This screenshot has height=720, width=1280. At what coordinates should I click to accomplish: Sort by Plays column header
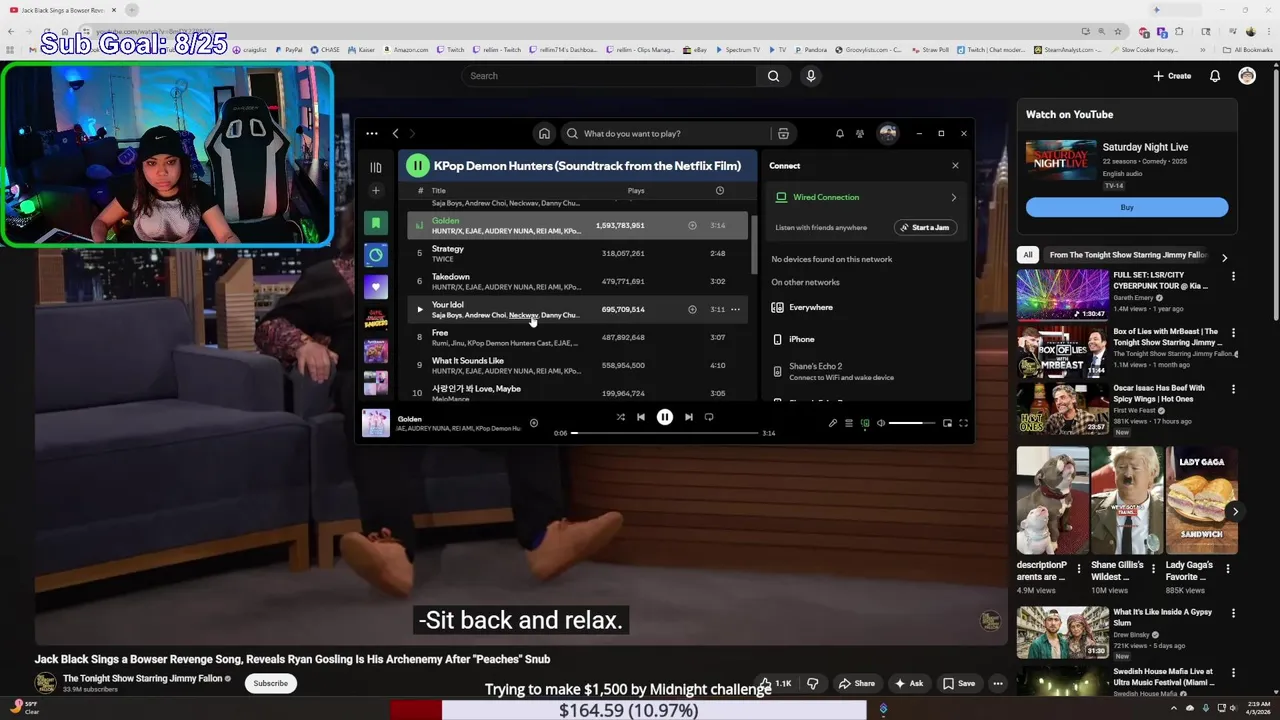pos(636,190)
